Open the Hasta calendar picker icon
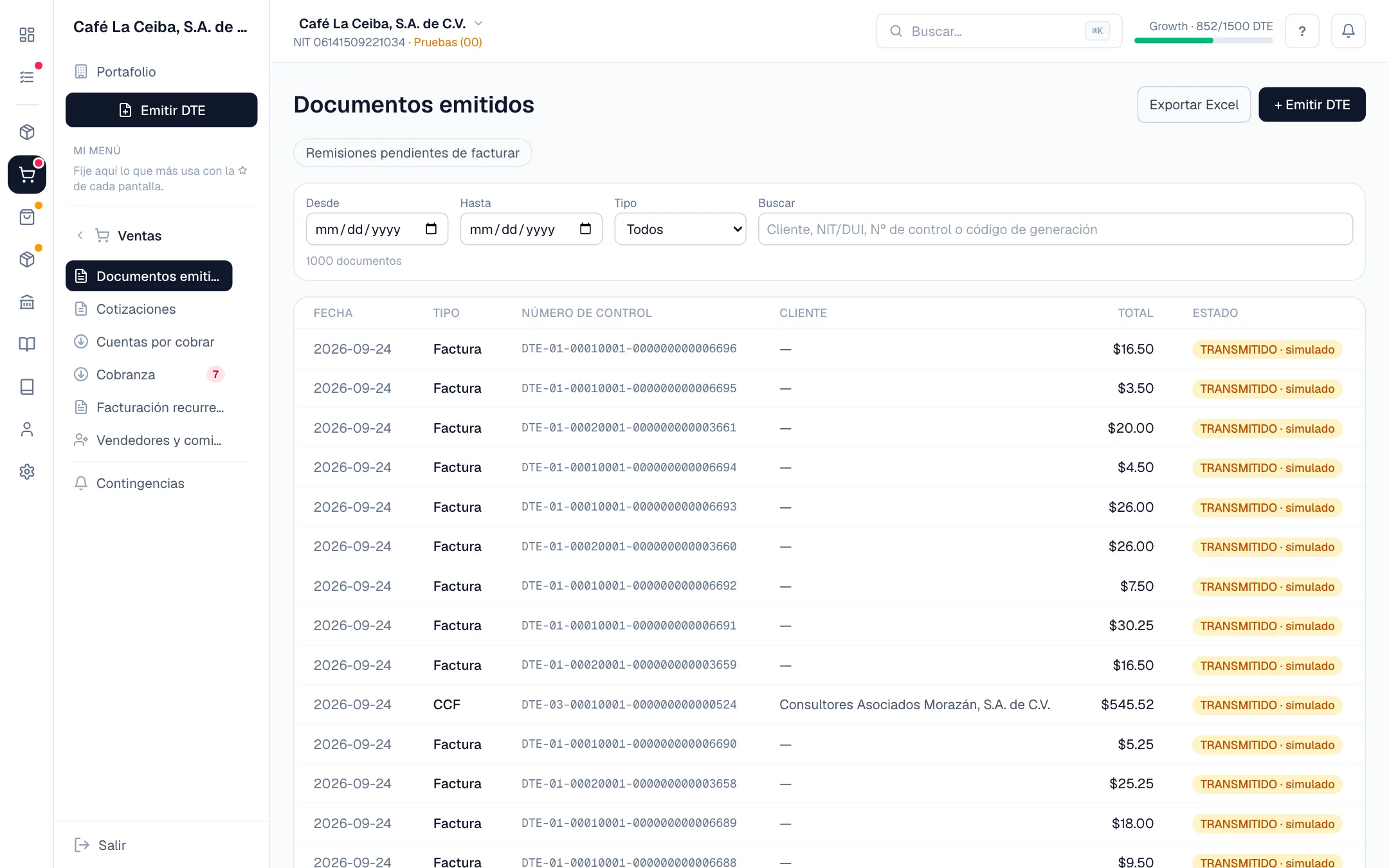Screen dimensions: 1389x868 (585, 229)
